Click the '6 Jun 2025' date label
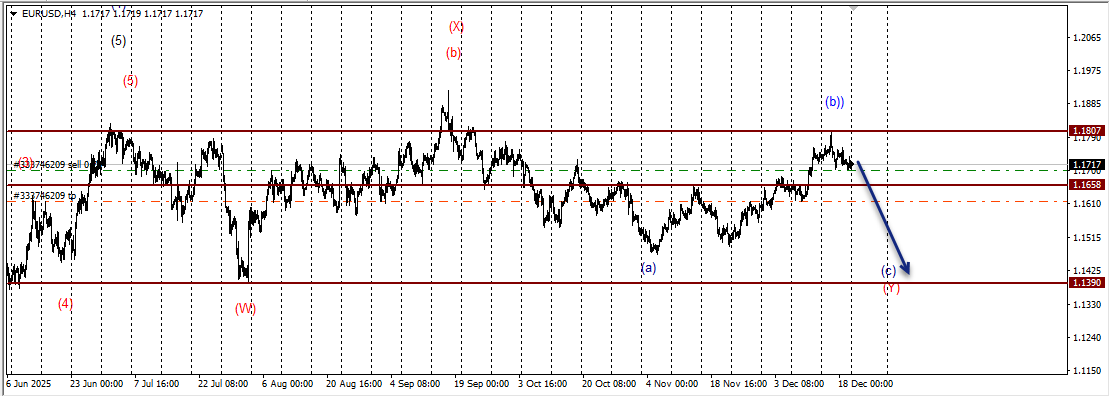Screen dimensions: 1110x396 (28, 383)
